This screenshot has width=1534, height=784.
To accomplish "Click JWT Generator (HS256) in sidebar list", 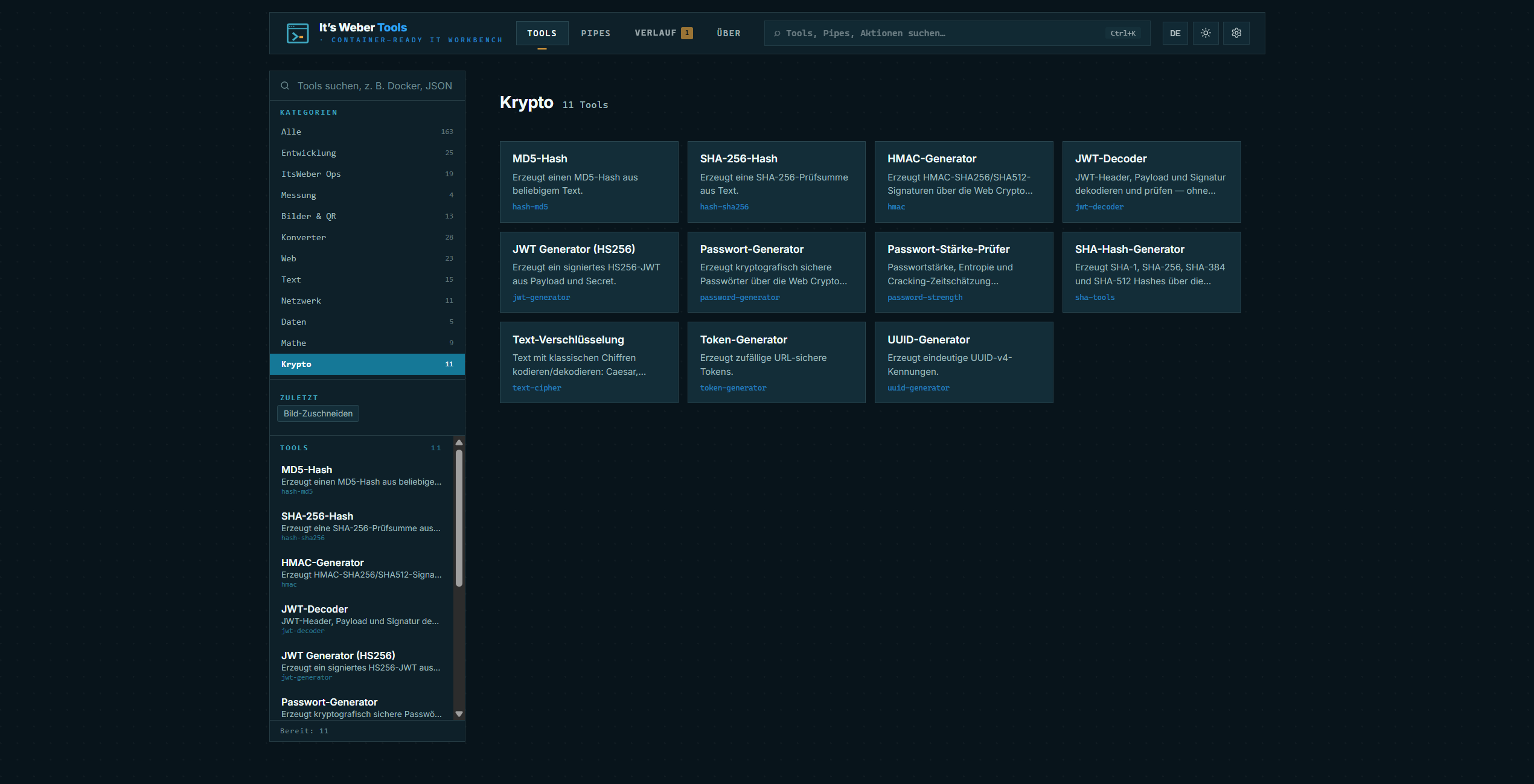I will pyautogui.click(x=362, y=666).
